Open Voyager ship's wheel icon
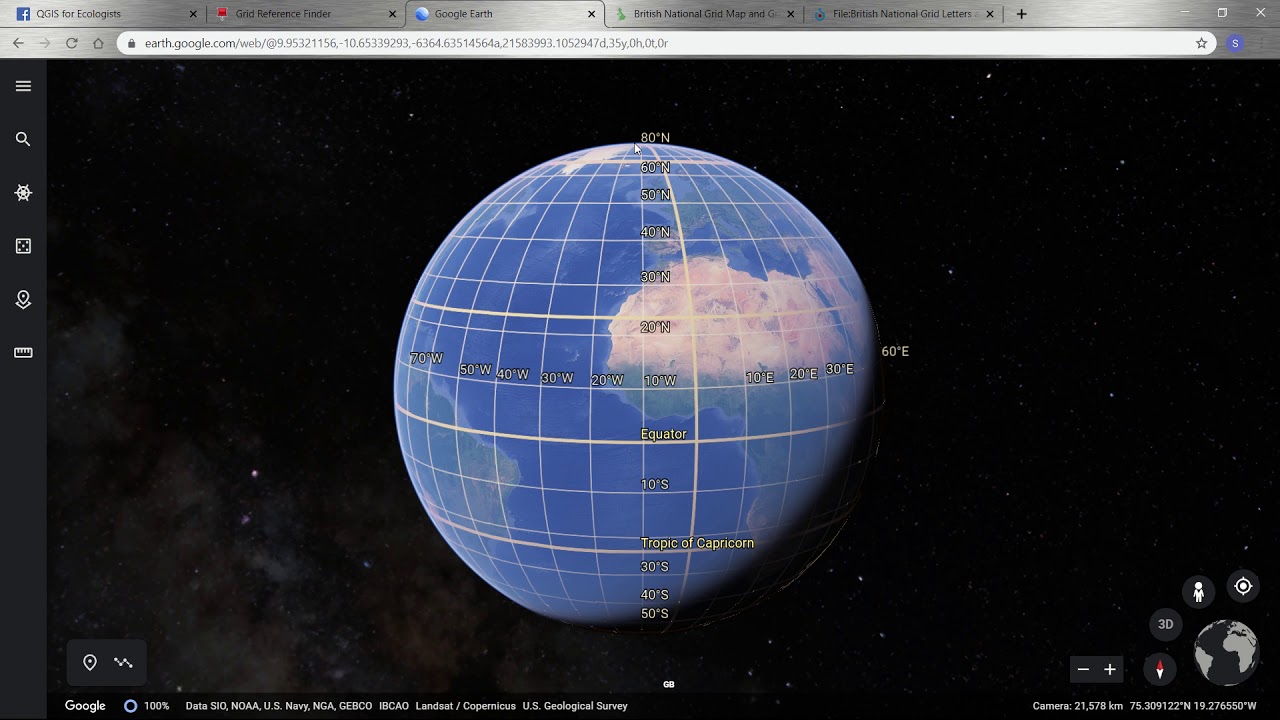 pos(23,193)
